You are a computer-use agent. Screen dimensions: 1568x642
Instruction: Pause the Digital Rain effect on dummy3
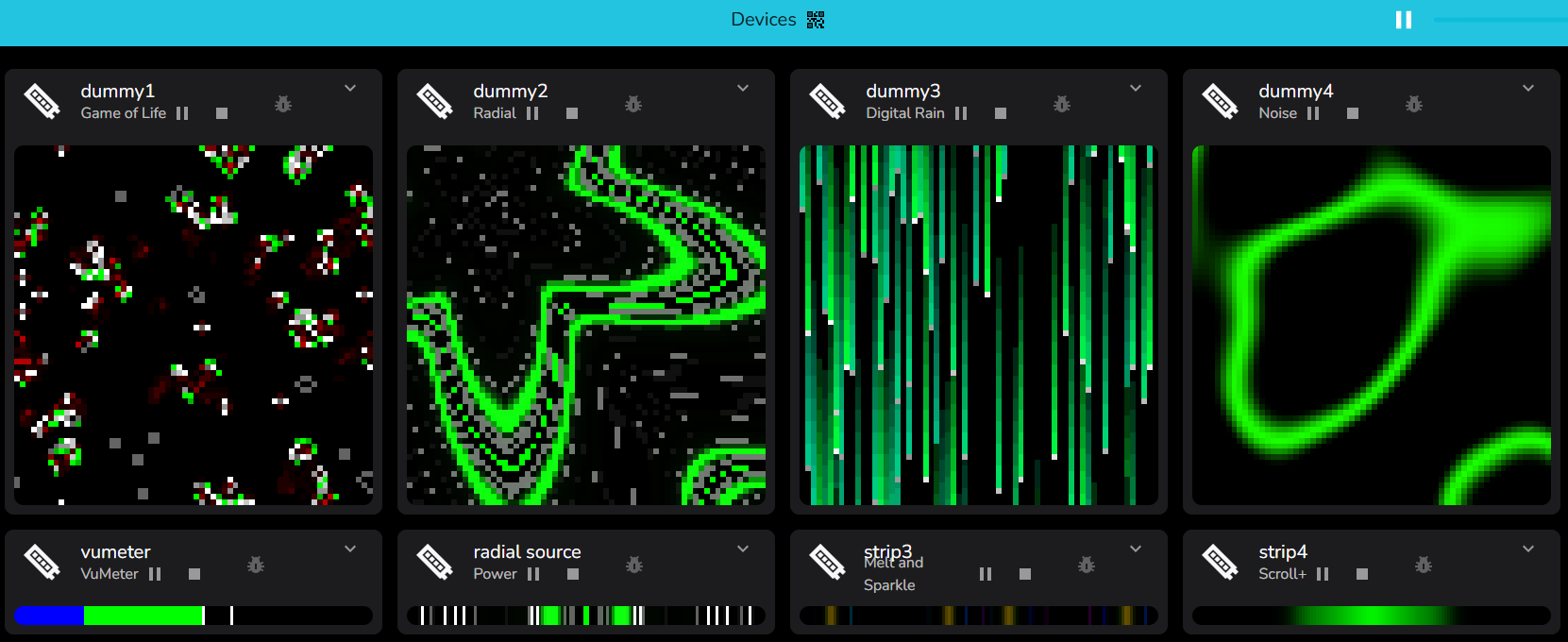click(961, 113)
